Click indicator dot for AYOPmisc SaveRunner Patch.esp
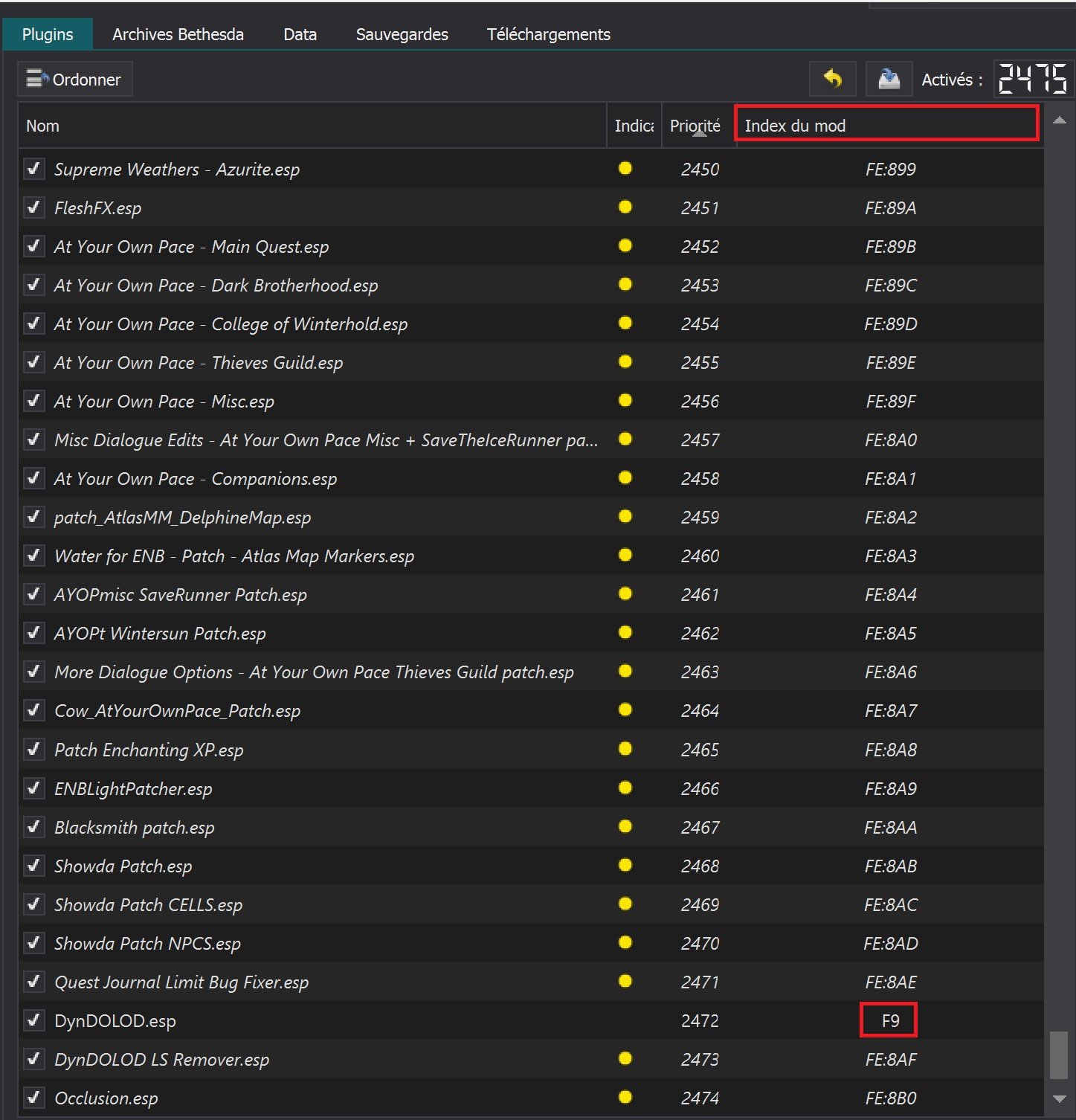The height and width of the screenshot is (1120, 1076). 625,593
